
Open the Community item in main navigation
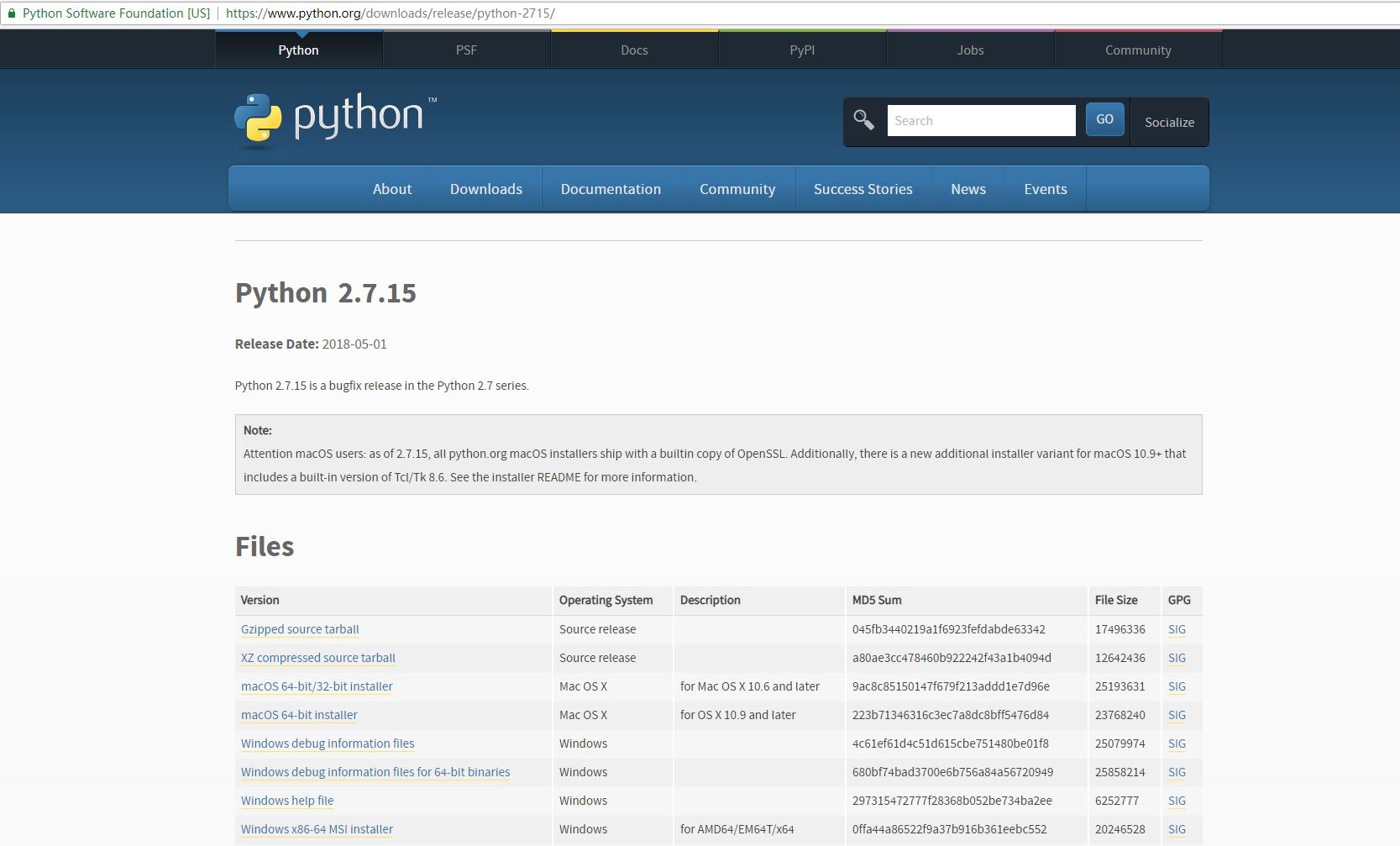pyautogui.click(x=737, y=189)
